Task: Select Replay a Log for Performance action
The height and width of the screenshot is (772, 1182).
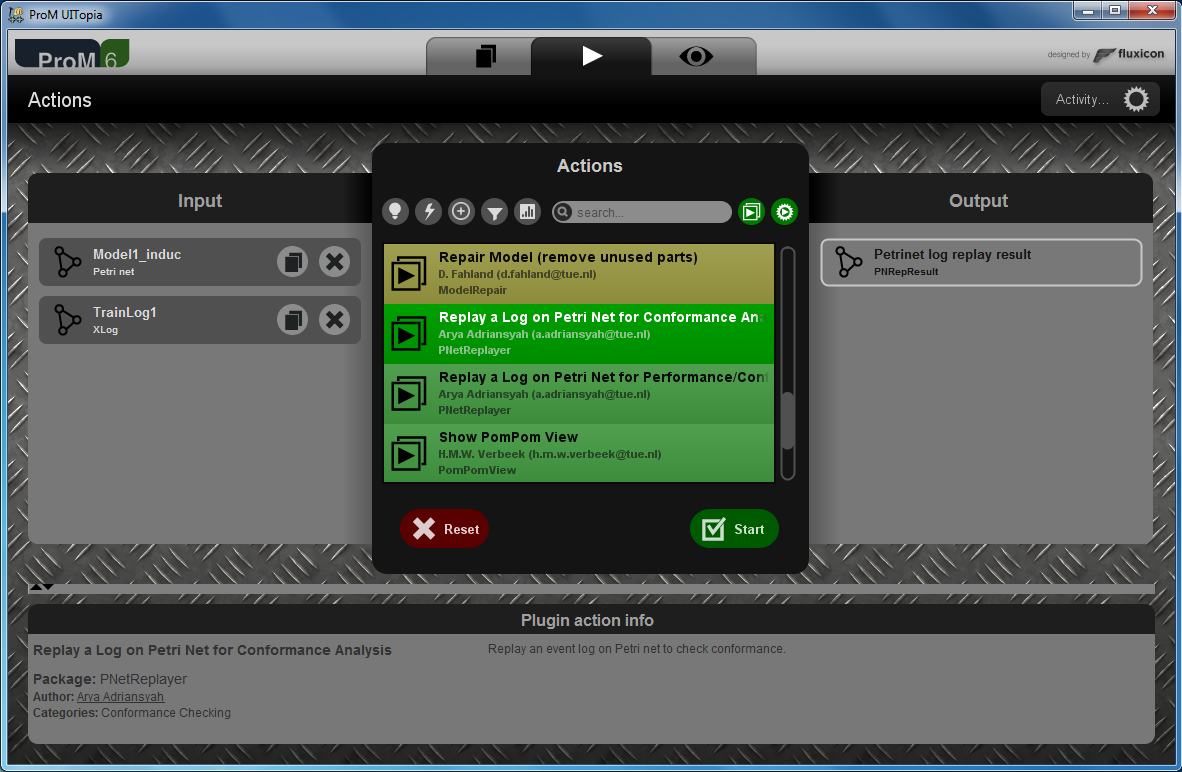Action: (579, 394)
